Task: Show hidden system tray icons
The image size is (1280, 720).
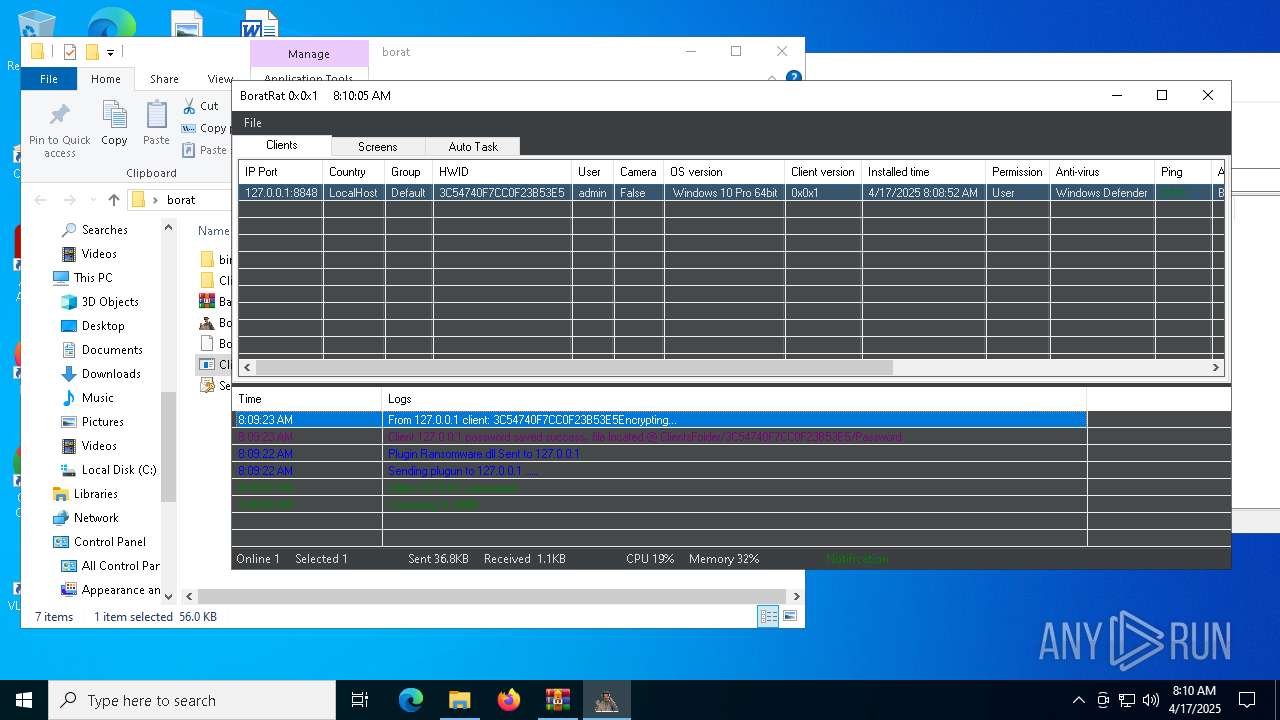Action: point(1078,700)
